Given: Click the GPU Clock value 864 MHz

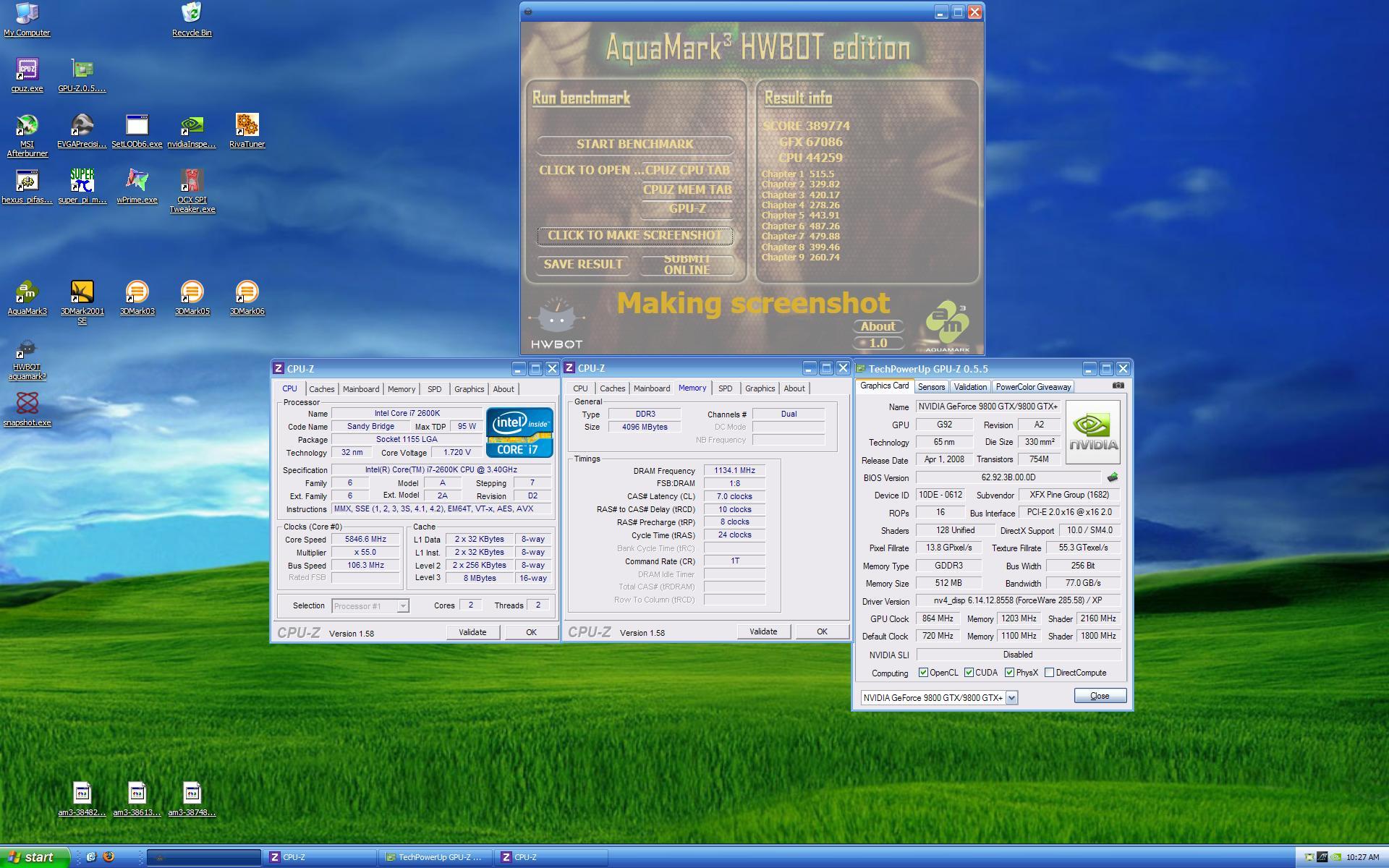Looking at the screenshot, I should [x=938, y=619].
